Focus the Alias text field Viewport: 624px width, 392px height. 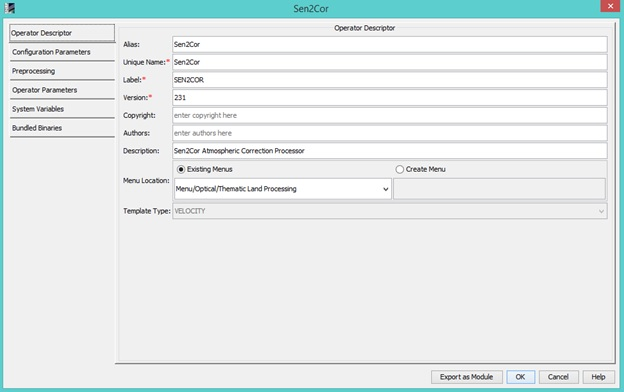(390, 44)
